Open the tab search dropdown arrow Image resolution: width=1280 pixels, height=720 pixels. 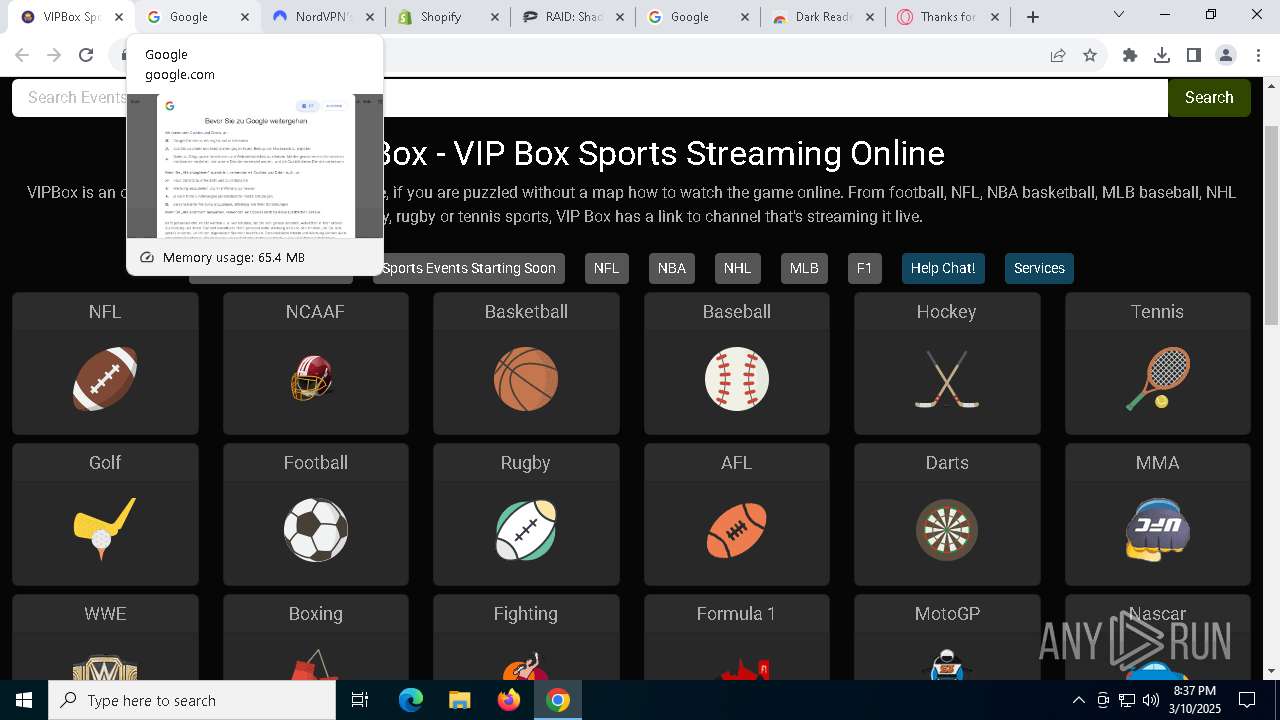coord(1119,15)
